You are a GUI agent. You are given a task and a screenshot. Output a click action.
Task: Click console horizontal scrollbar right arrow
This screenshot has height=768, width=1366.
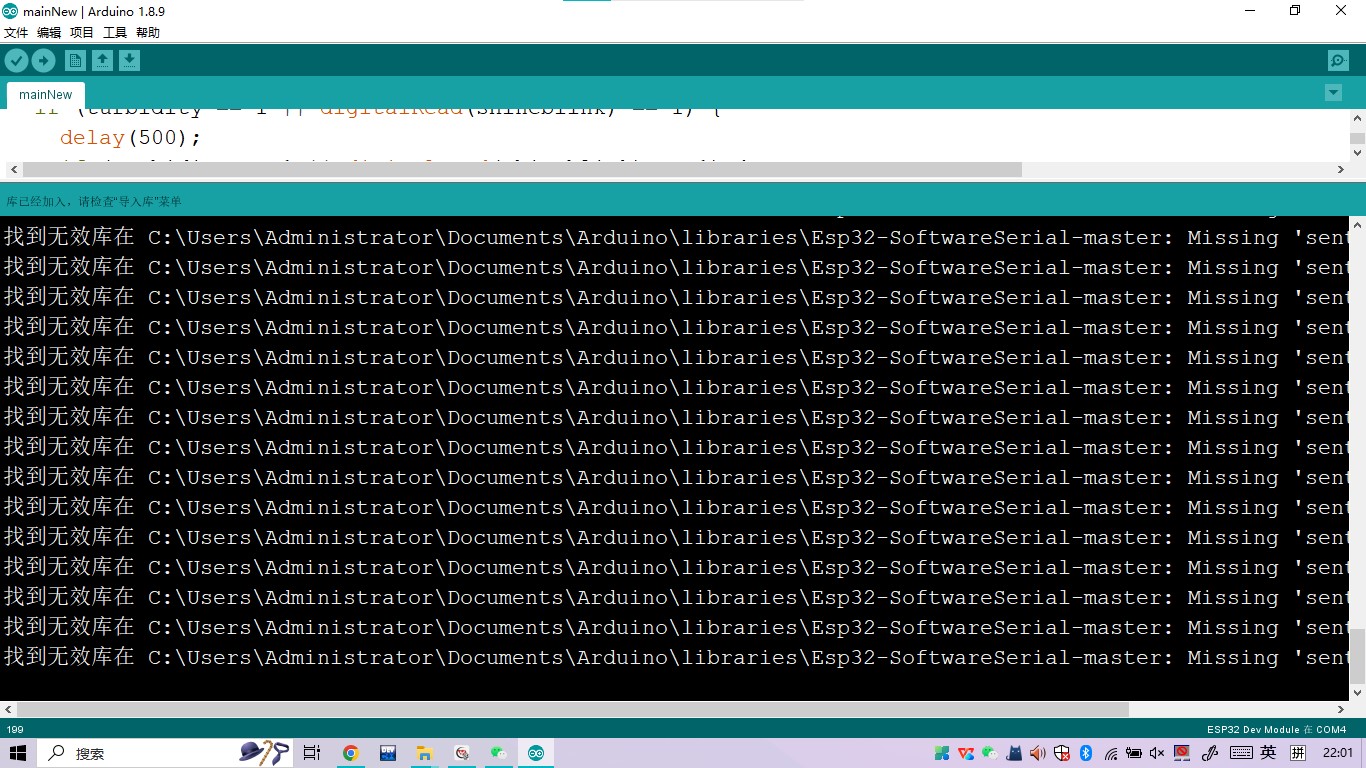click(x=1342, y=709)
